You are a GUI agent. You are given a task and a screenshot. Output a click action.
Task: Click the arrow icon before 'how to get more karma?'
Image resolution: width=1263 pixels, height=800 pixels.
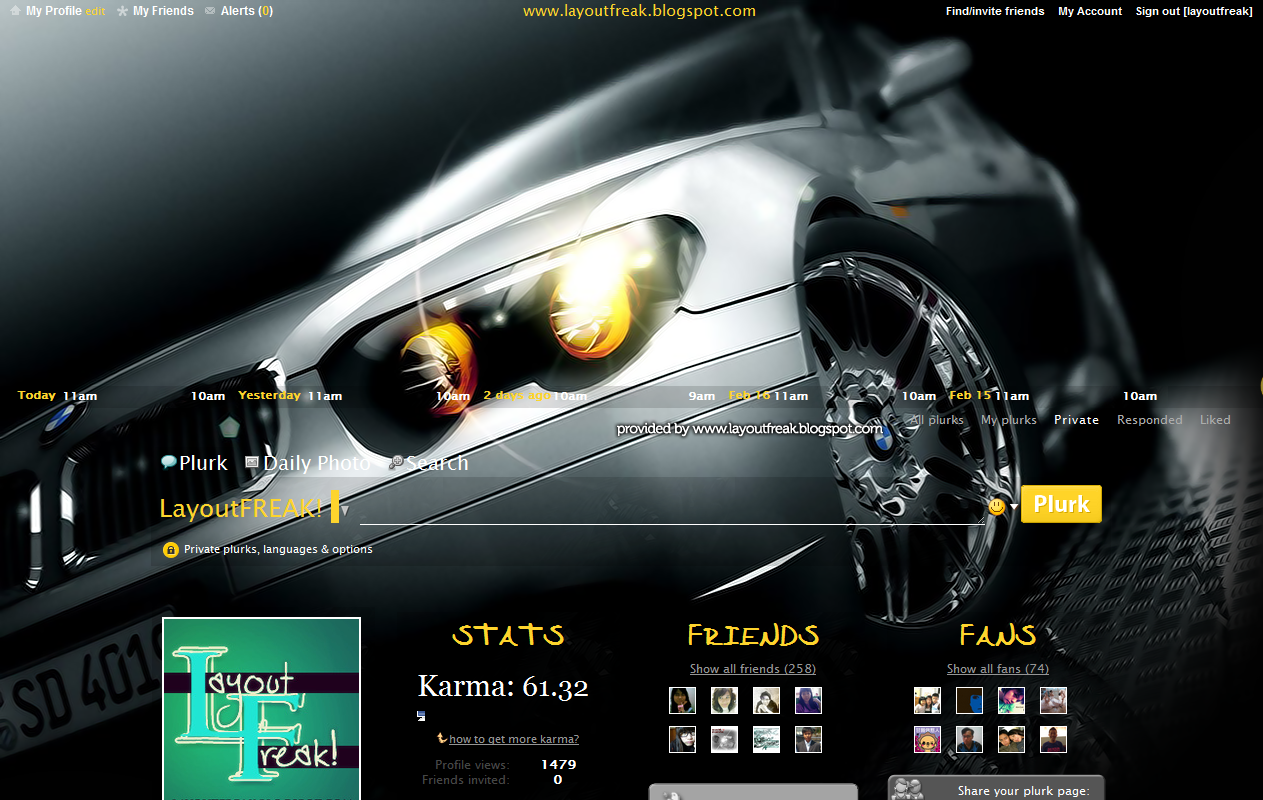point(442,738)
